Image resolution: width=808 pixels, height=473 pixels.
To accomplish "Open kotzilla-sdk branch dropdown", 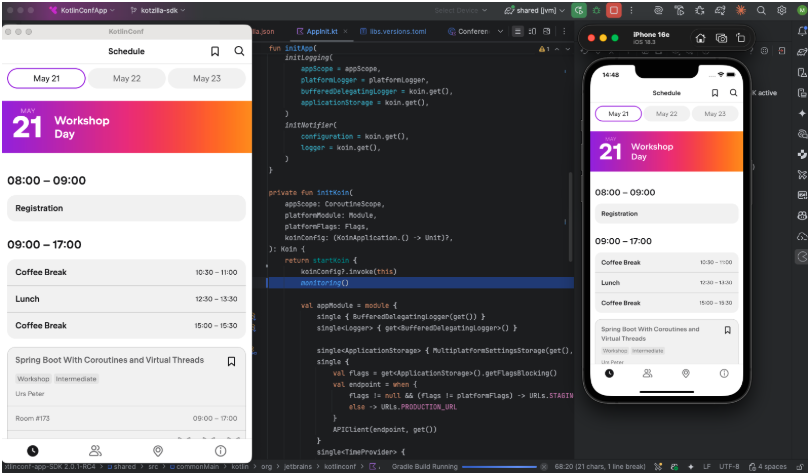I will [158, 10].
